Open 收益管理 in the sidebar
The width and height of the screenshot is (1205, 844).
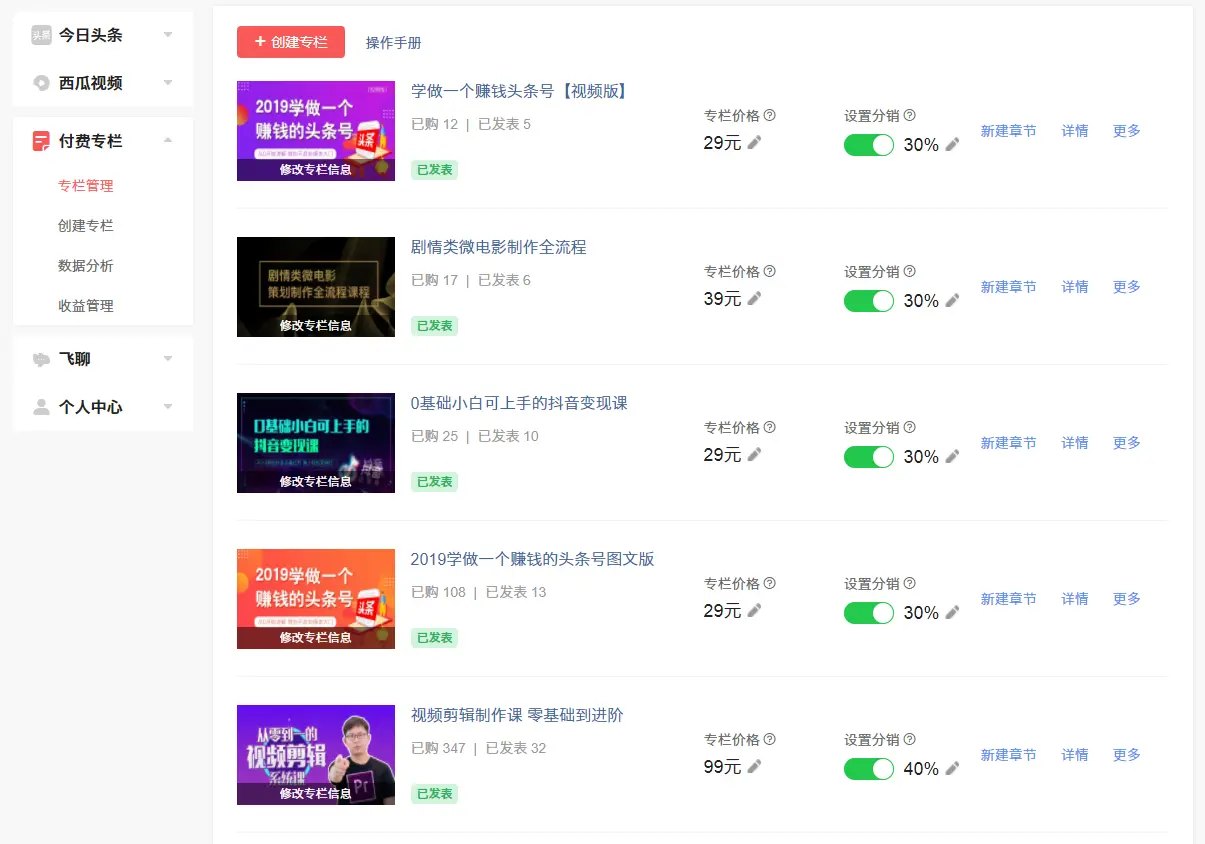click(x=86, y=306)
